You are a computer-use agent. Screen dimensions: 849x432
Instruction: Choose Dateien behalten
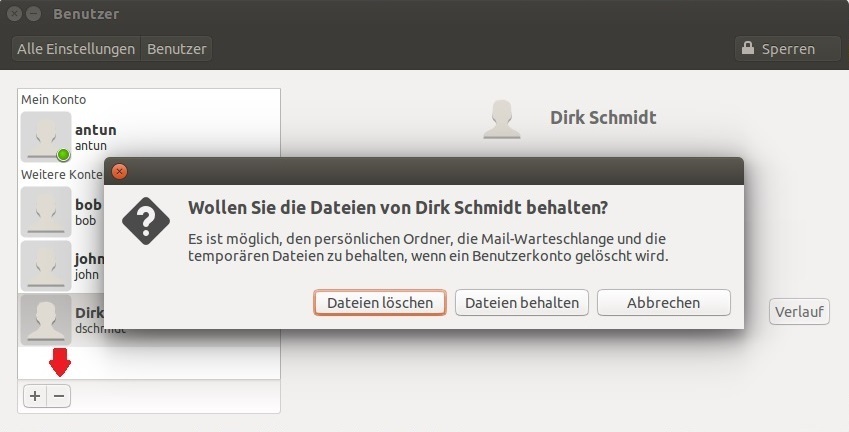click(x=522, y=303)
